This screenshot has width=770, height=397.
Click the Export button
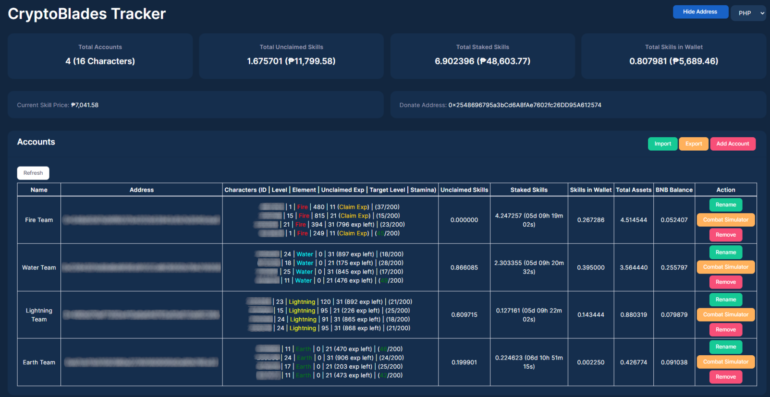pyautogui.click(x=693, y=144)
